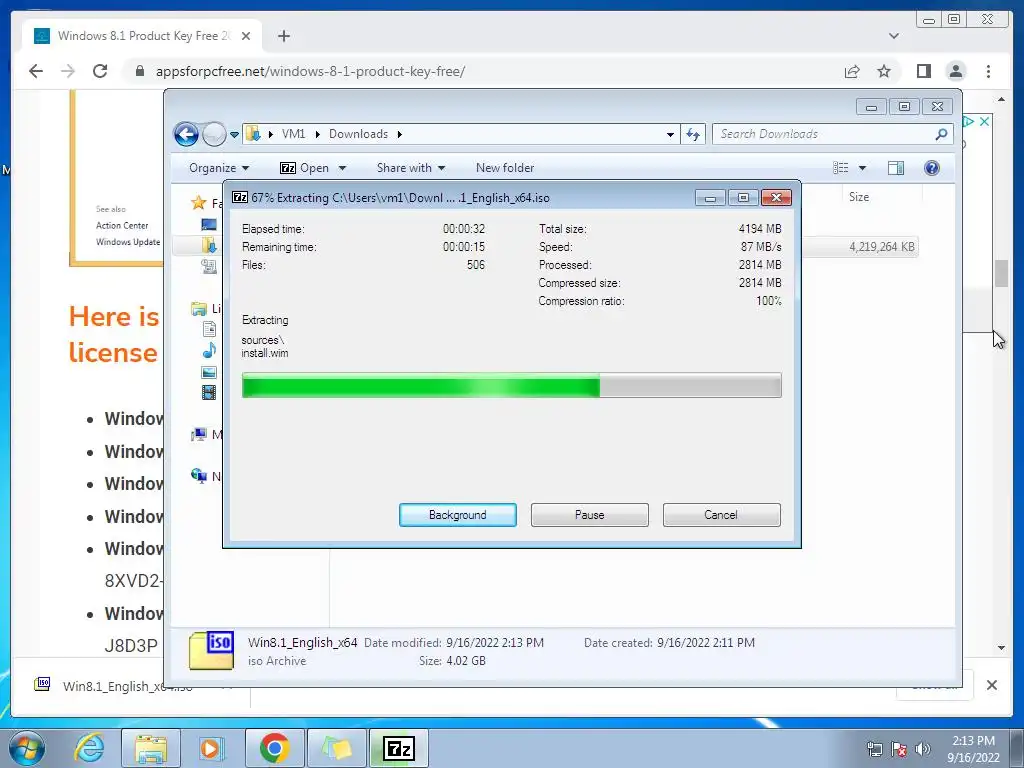
Task: Click the Background button in the 7-Zip dialog
Action: (457, 515)
